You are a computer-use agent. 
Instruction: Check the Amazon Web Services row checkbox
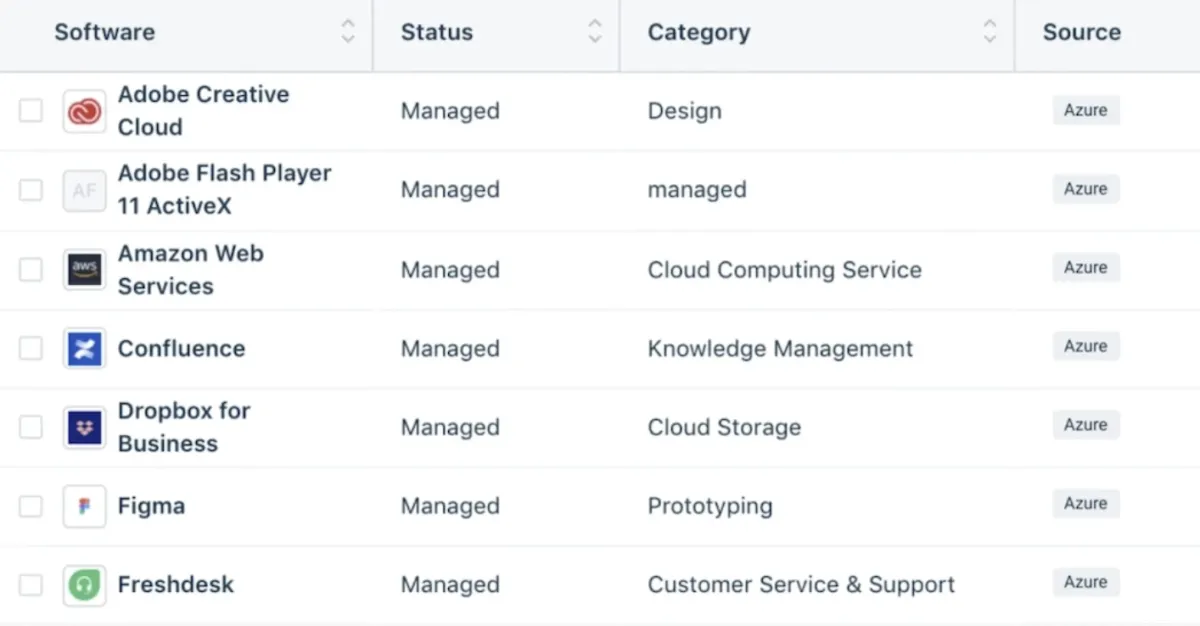31,269
